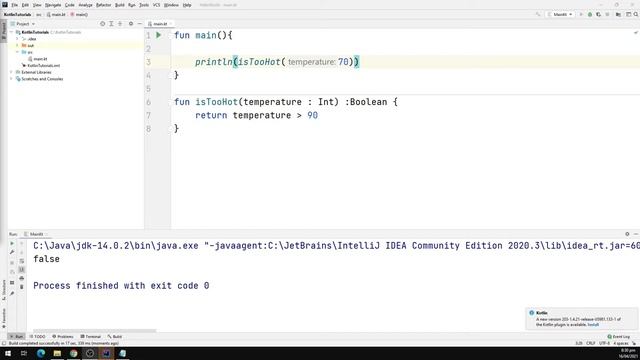640x360 pixels.
Task: Click the Build hammer icon in top toolbar
Action: [x=538, y=14]
